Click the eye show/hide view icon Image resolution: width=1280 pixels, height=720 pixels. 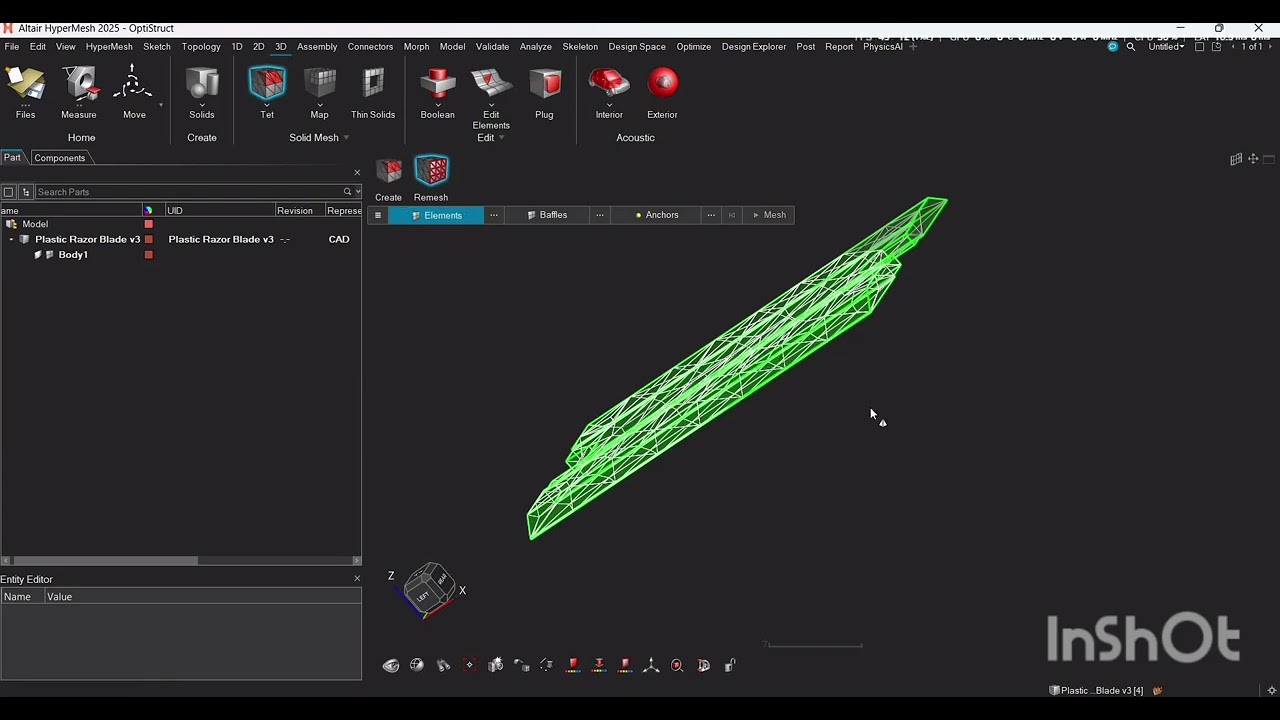click(391, 666)
